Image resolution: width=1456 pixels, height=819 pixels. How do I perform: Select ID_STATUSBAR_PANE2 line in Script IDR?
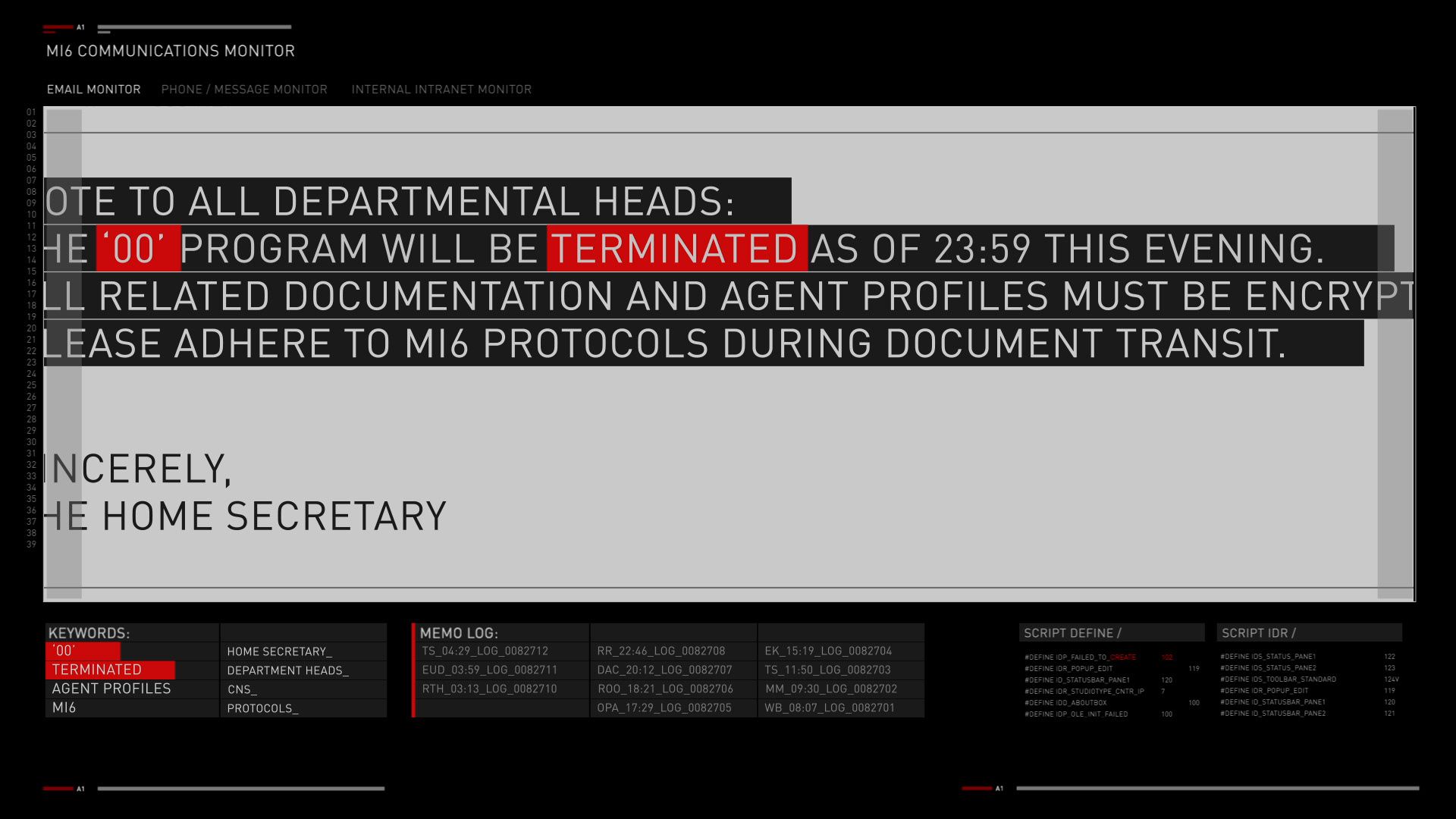click(1307, 714)
